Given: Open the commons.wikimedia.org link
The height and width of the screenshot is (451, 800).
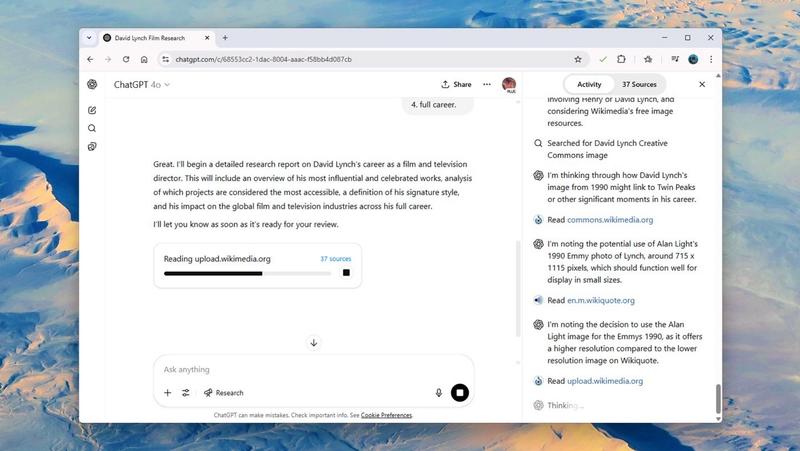Looking at the screenshot, I should (610, 220).
